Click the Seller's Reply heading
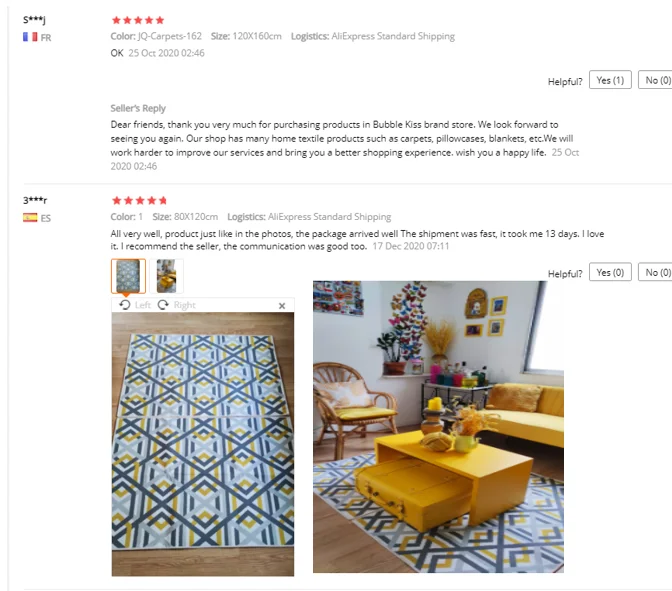 [x=138, y=108]
